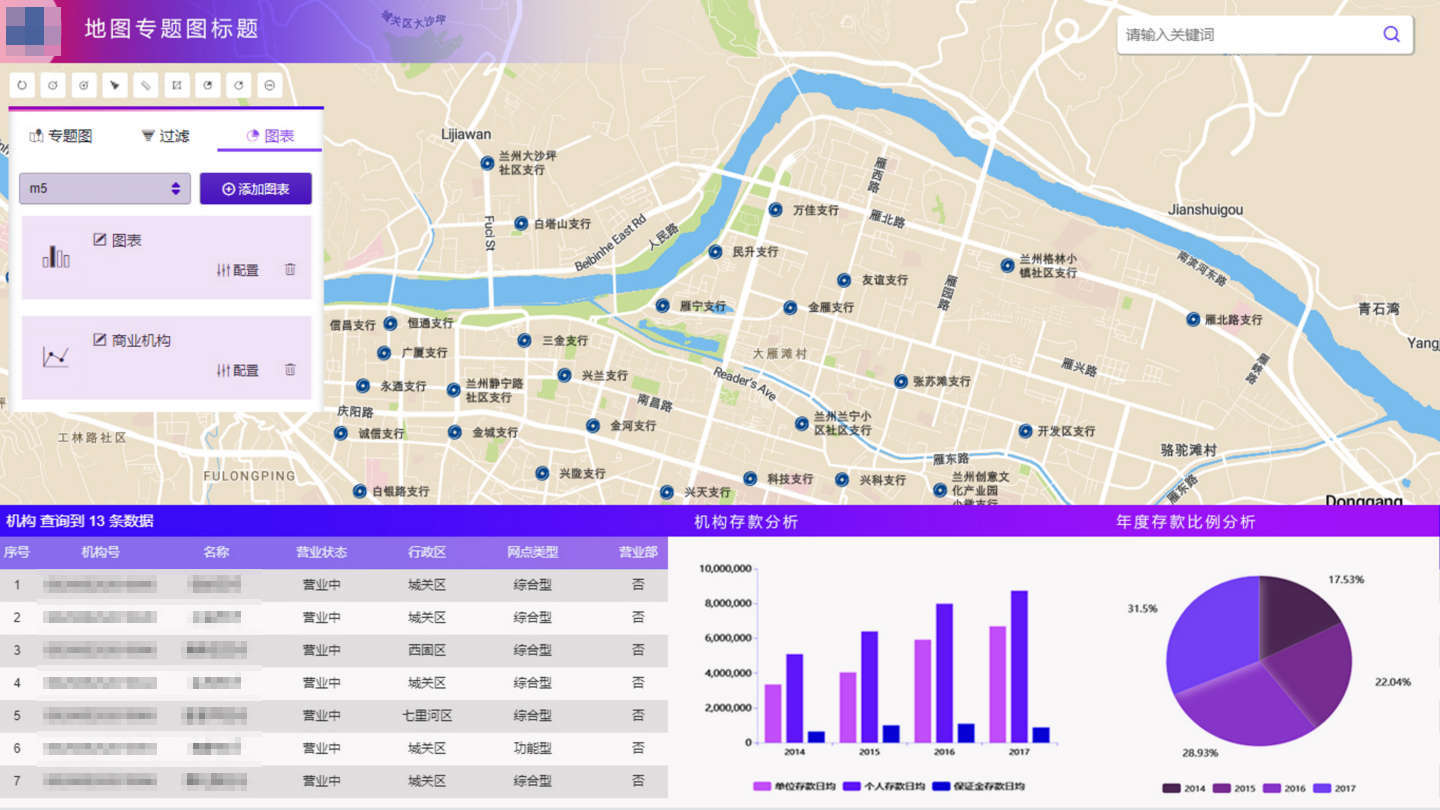This screenshot has width=1440, height=810.
Task: Switch to the 图表 tab
Action: (270, 135)
